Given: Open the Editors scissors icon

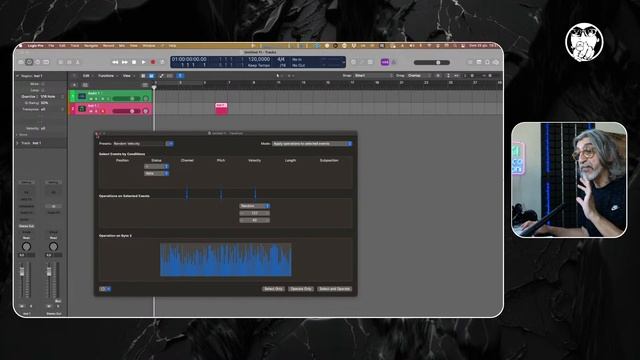Looking at the screenshot, I should coord(78,62).
